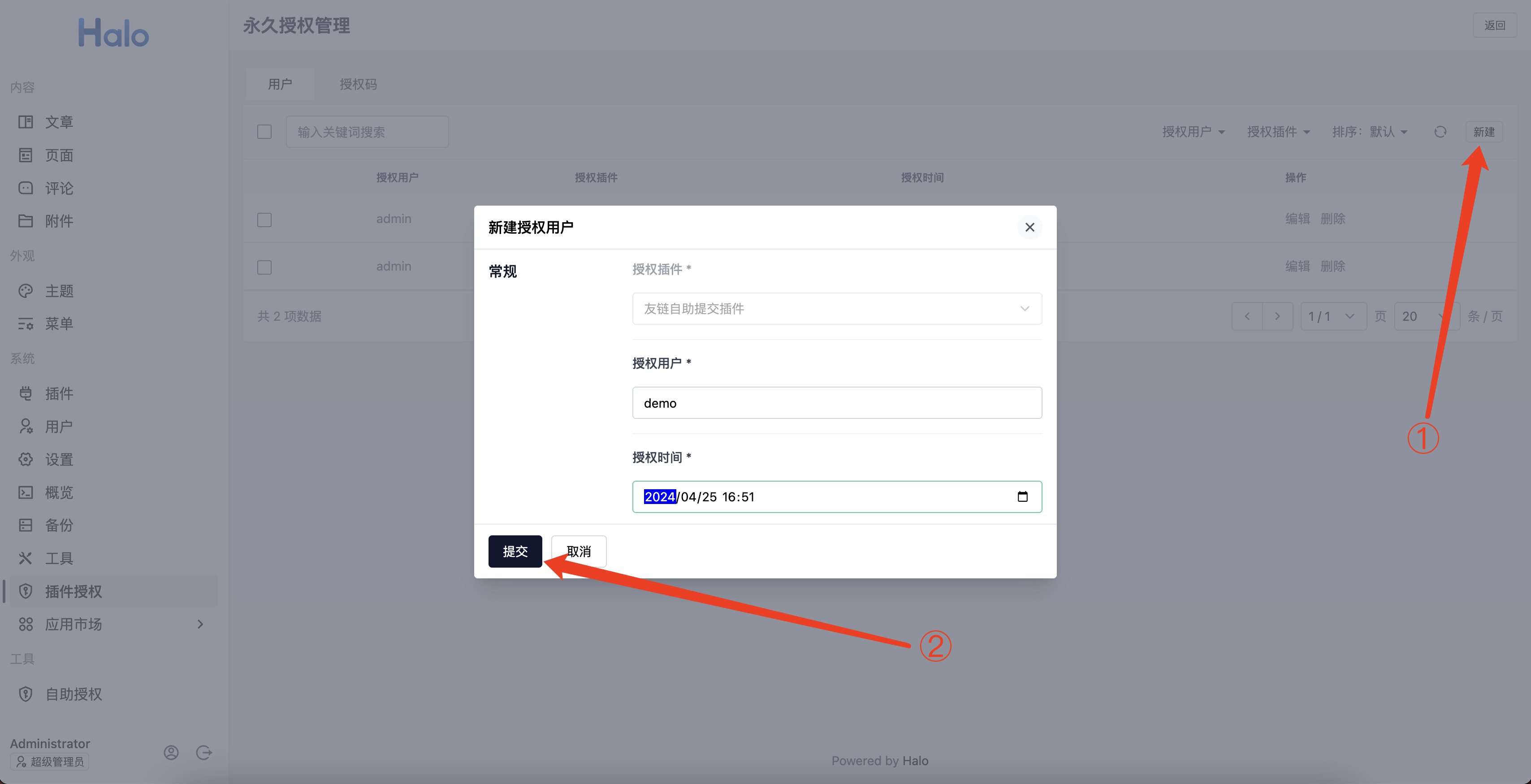Viewport: 1531px width, 784px height.
Task: Click the 取消 cancel button
Action: point(579,551)
